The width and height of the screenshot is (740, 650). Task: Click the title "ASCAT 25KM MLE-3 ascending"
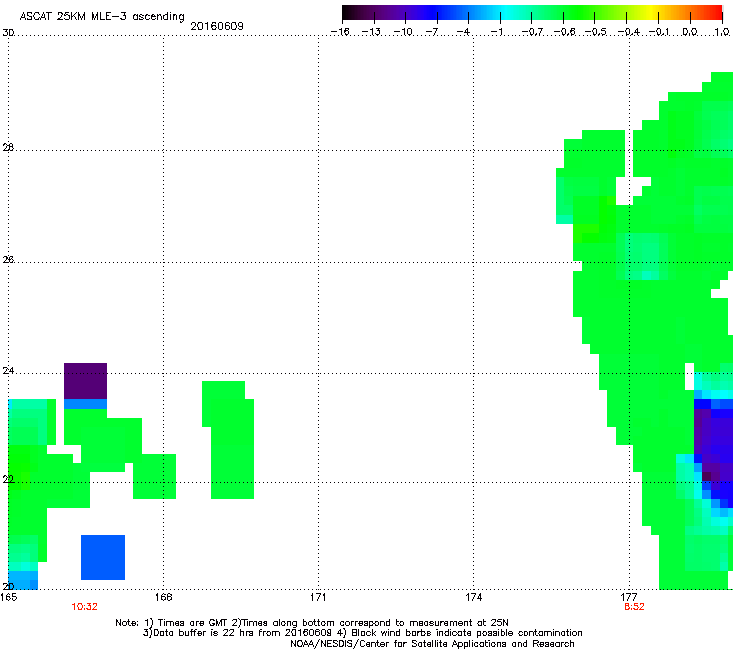102,16
